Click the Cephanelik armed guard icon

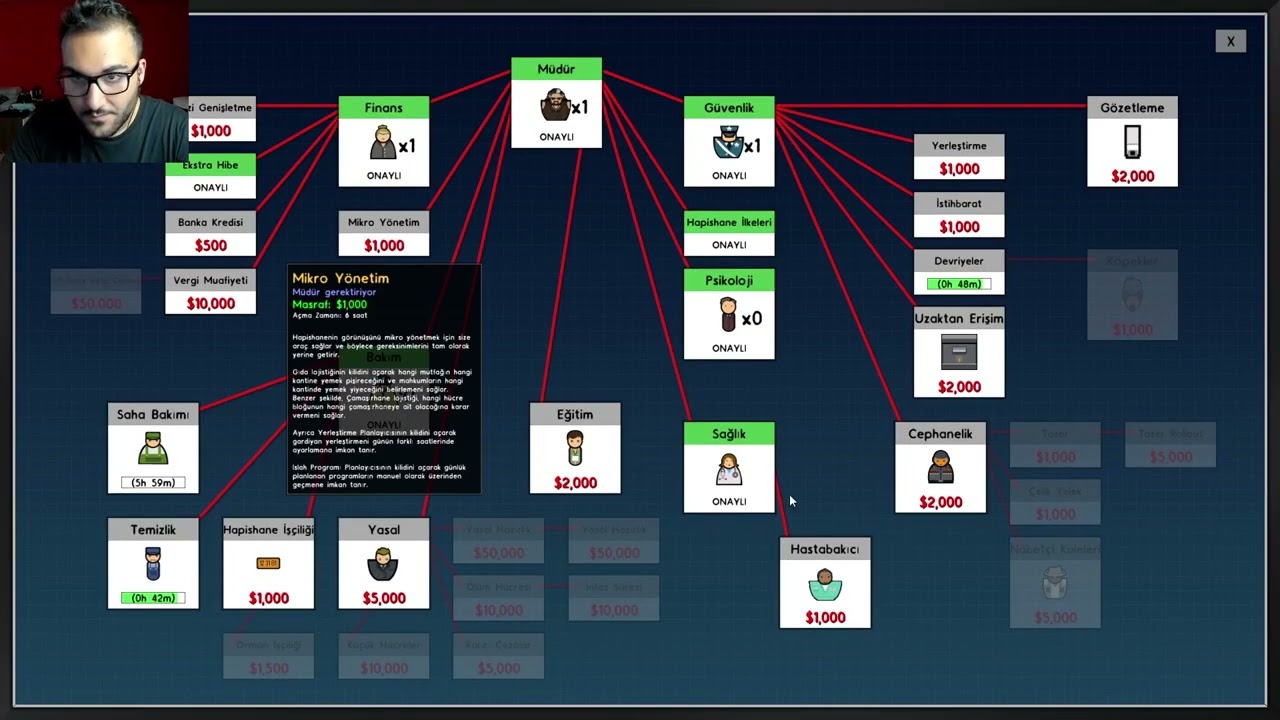(x=940, y=468)
